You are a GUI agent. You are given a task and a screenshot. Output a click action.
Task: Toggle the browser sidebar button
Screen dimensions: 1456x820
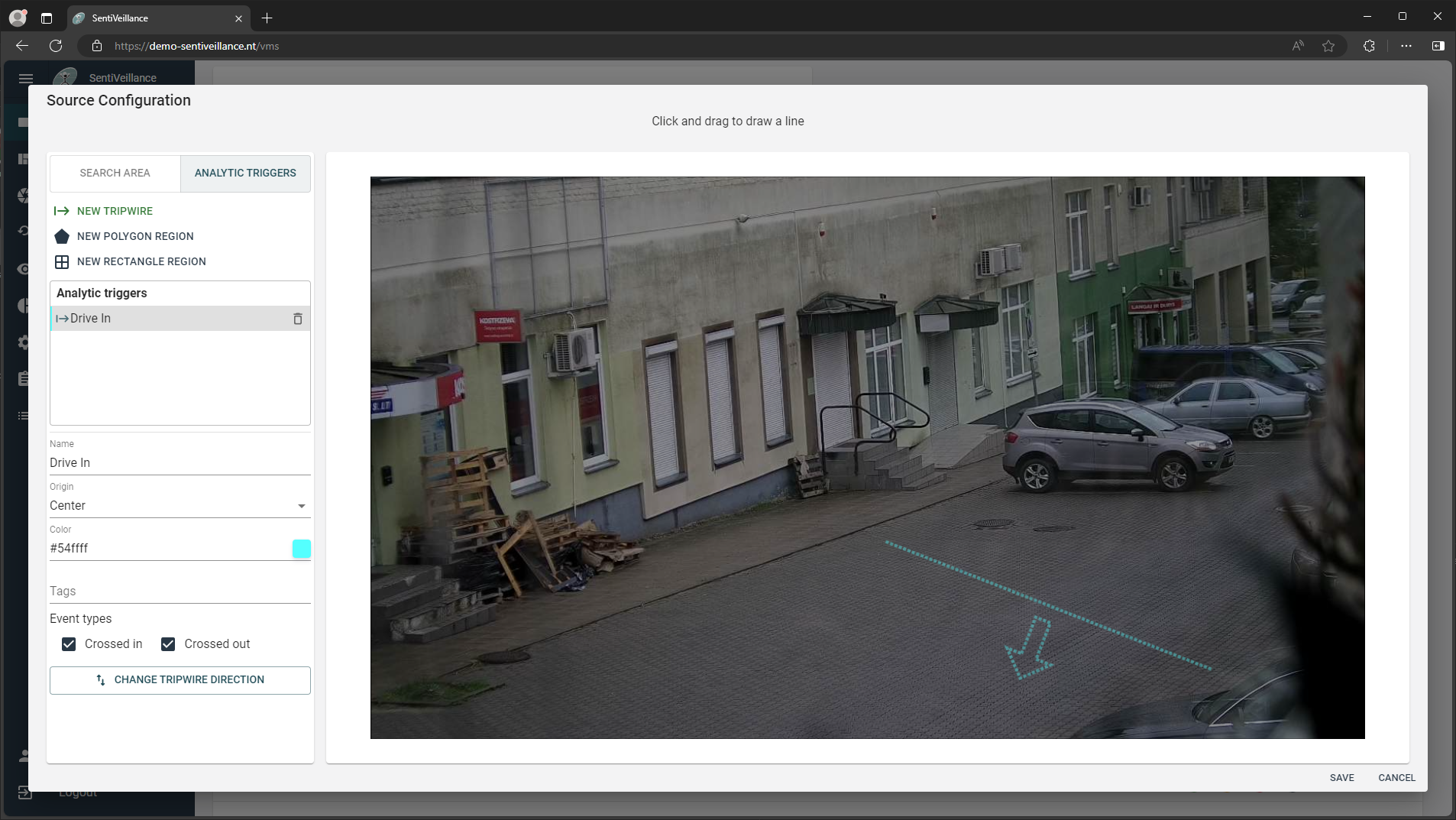pyautogui.click(x=1438, y=46)
